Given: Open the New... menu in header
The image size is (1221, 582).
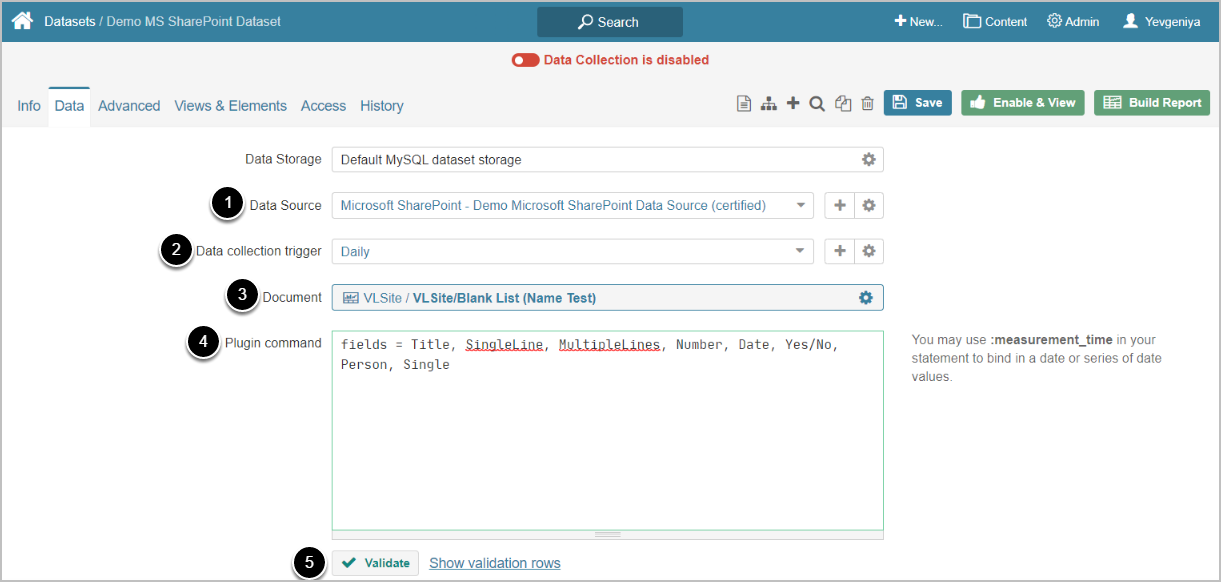Looking at the screenshot, I should [x=918, y=21].
